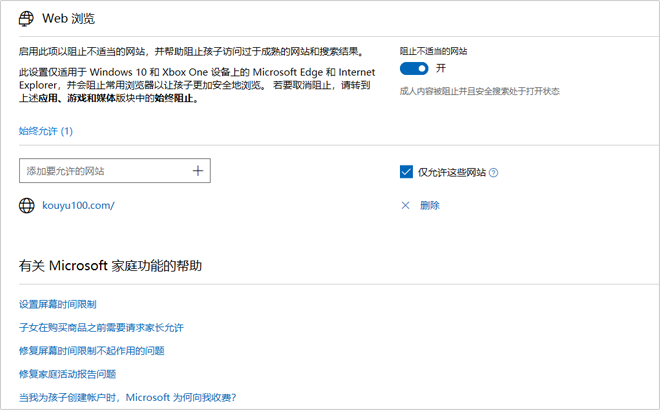The width and height of the screenshot is (660, 410).
Task: Click the 阻止不适当的网站 label above toggle
Action: click(434, 51)
